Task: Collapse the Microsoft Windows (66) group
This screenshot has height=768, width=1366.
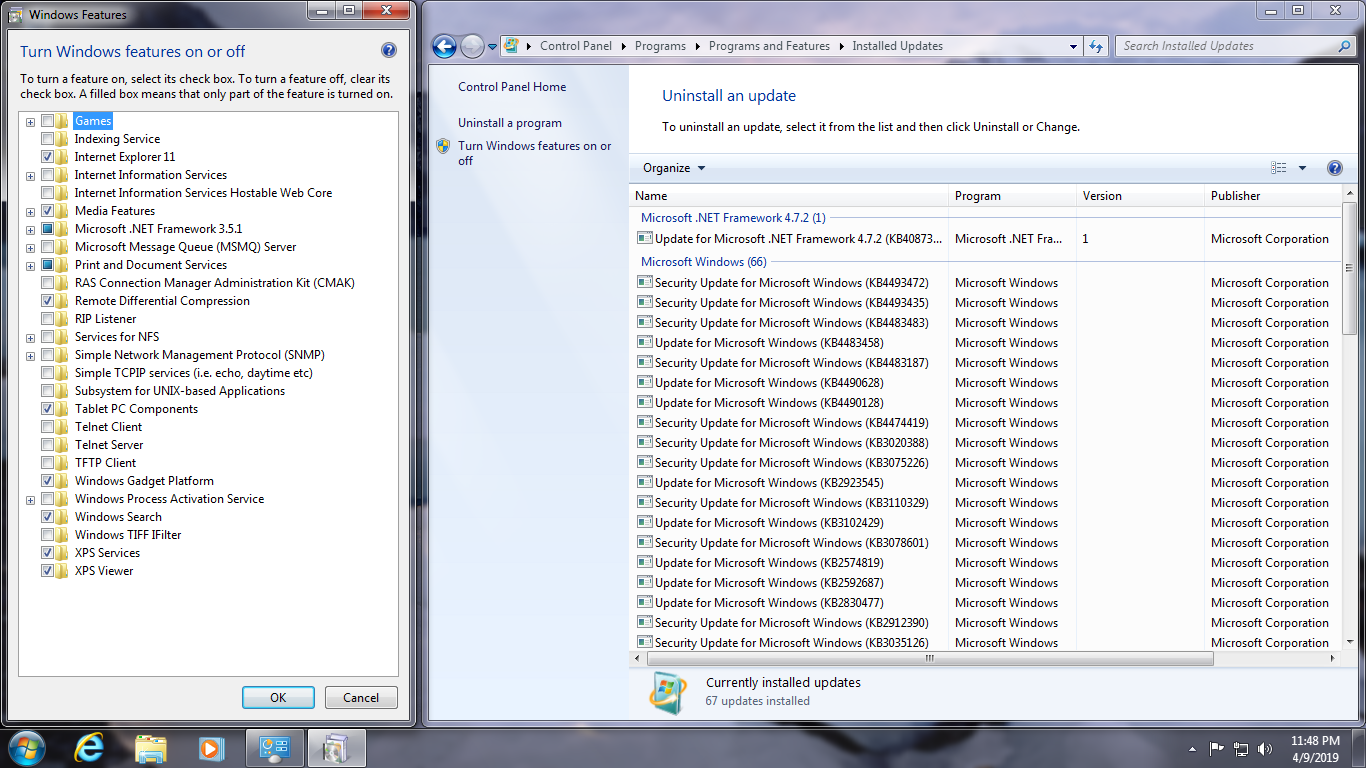Action: pos(703,262)
